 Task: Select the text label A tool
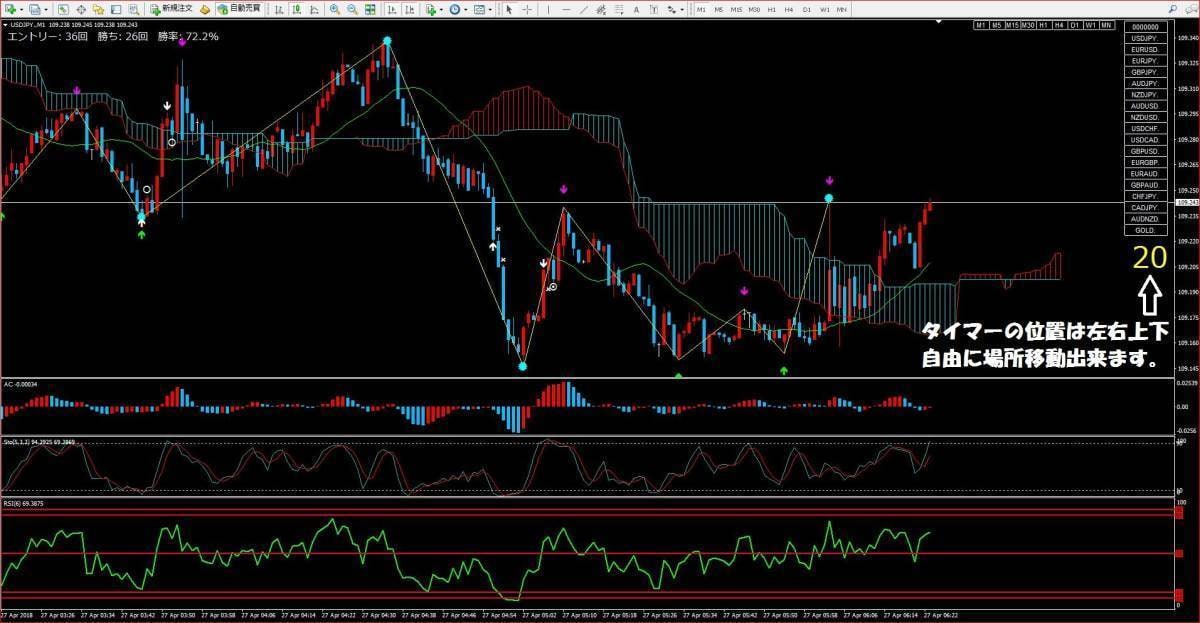636,9
